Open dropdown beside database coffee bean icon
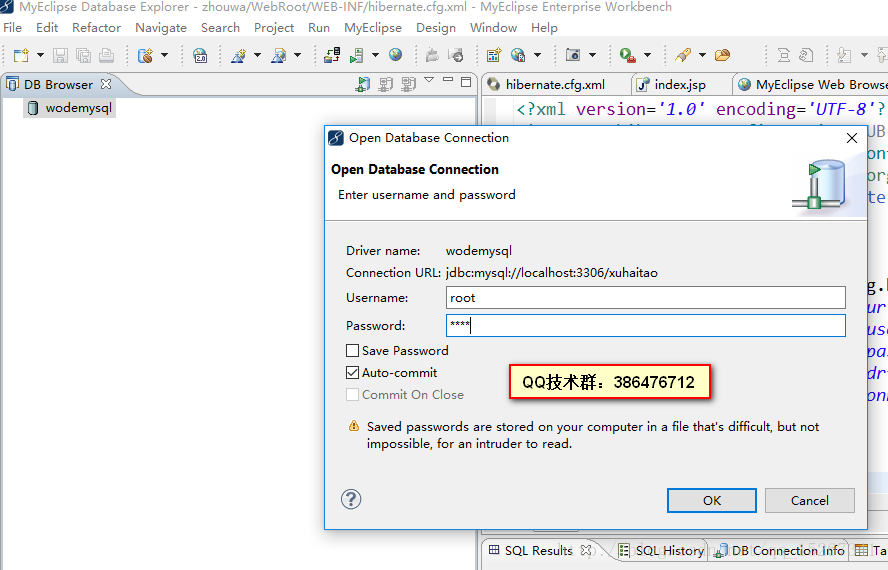Image resolution: width=888 pixels, height=570 pixels. pyautogui.click(x=164, y=55)
